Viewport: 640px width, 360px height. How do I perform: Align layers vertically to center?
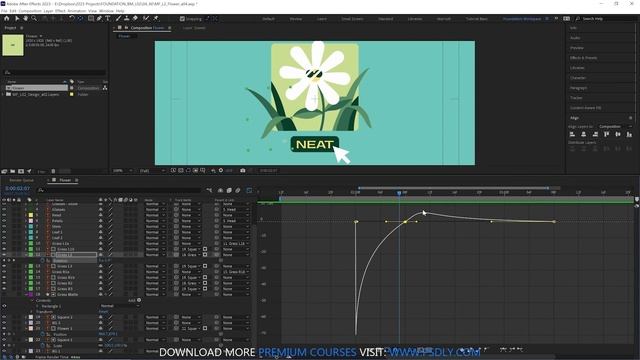(x=618, y=134)
